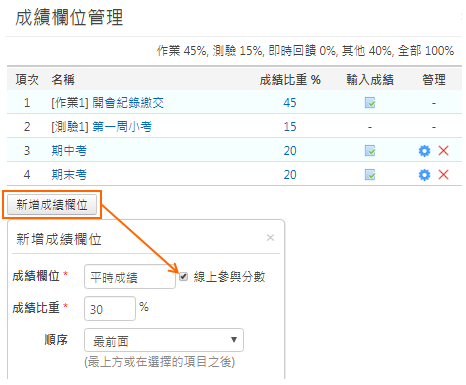
Task: Click the 成績比重 percent input field
Action: pyautogui.click(x=110, y=309)
